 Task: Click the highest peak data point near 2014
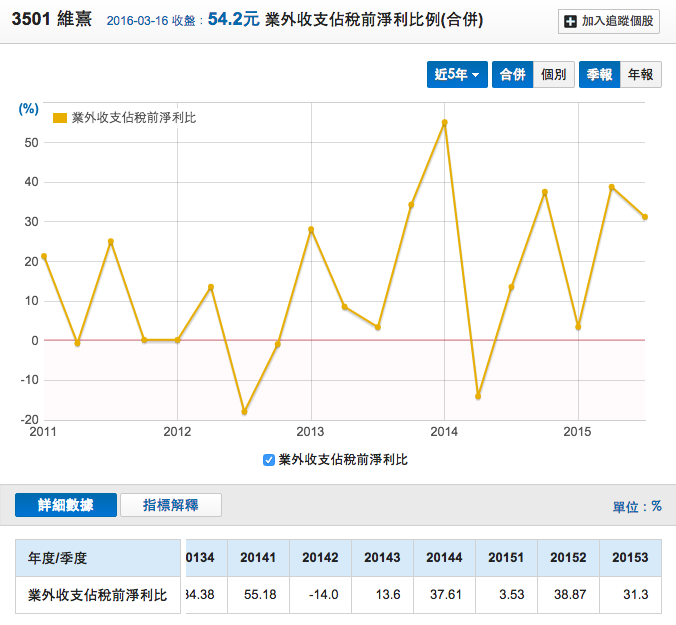[444, 123]
